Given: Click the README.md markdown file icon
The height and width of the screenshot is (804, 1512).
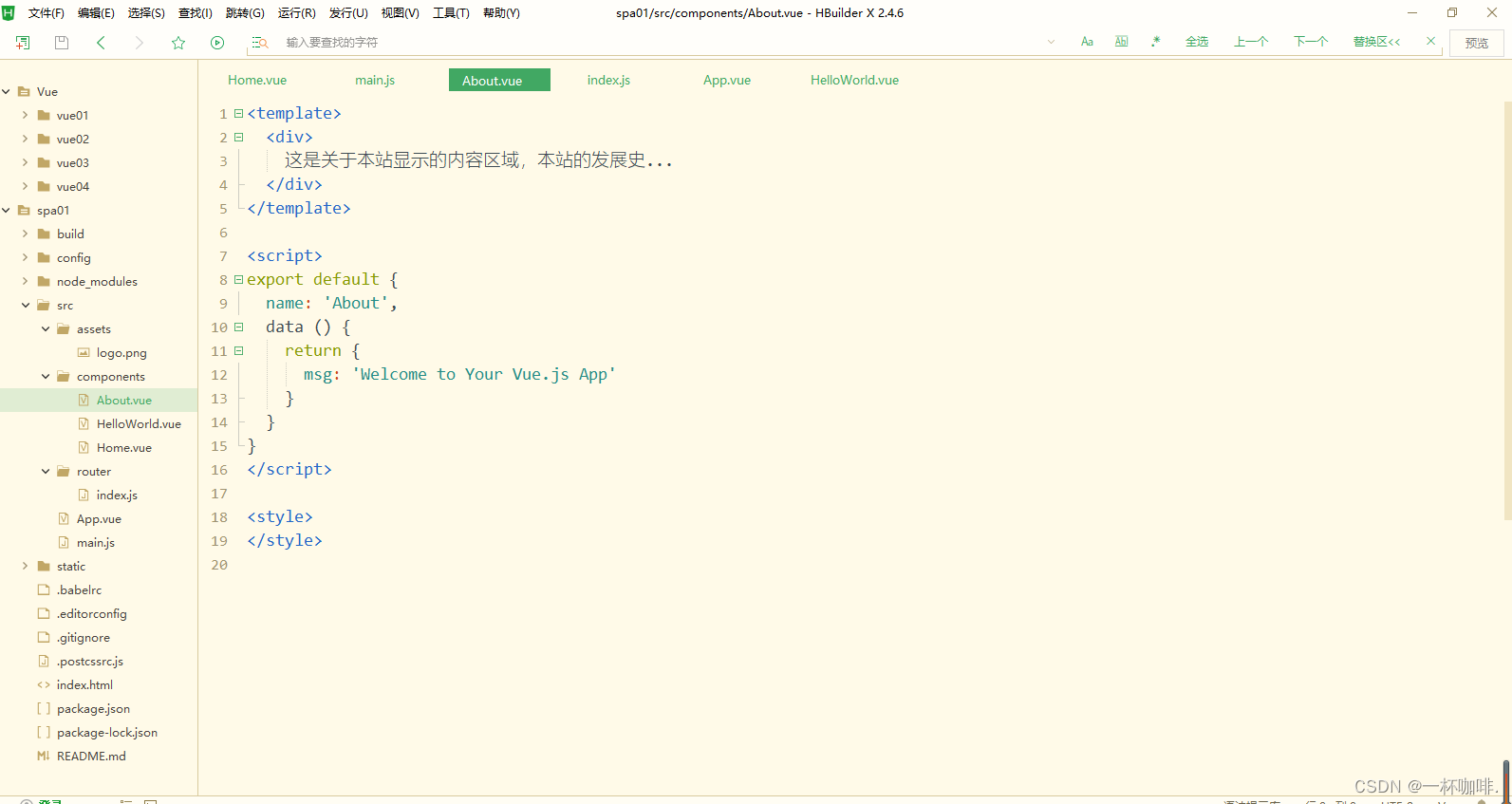Looking at the screenshot, I should point(43,756).
